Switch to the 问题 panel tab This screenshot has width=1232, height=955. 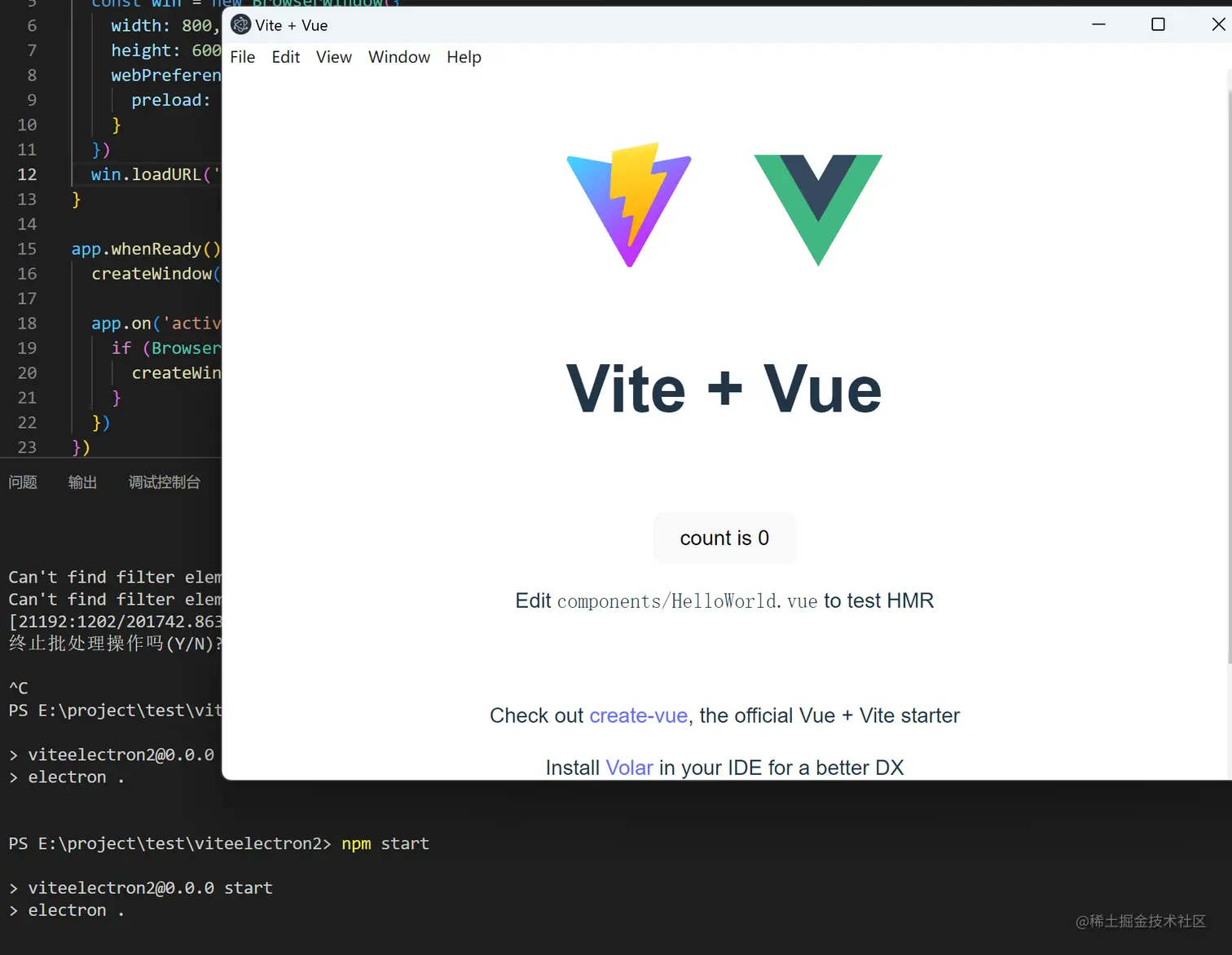coord(23,482)
